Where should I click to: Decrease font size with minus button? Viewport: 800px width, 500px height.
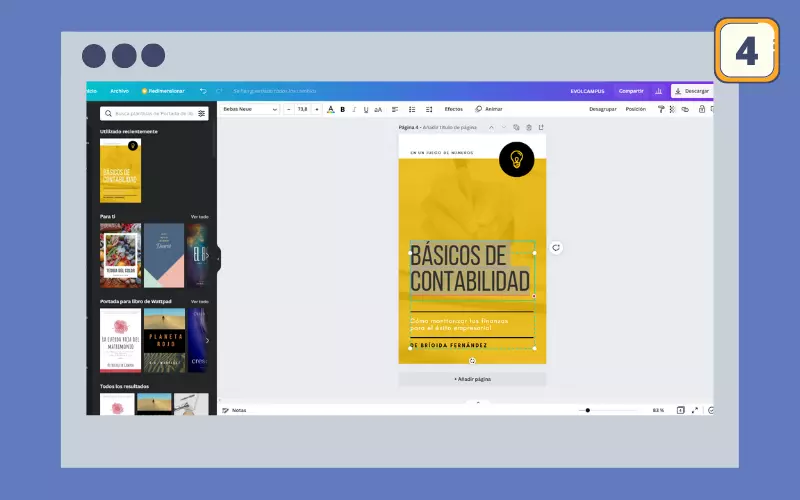[289, 109]
